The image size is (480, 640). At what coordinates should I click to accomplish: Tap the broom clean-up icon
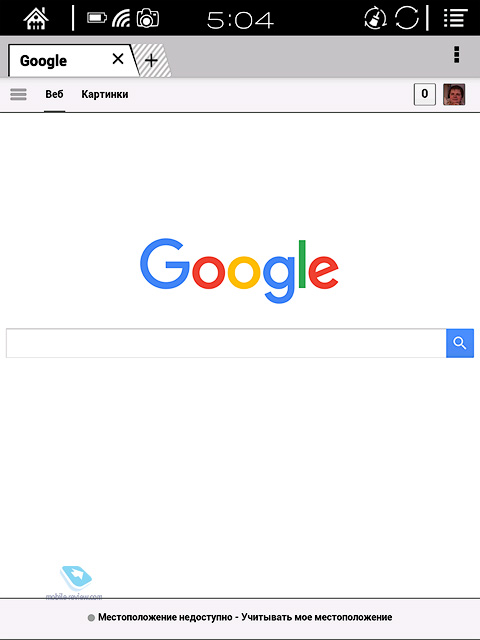pos(376,18)
